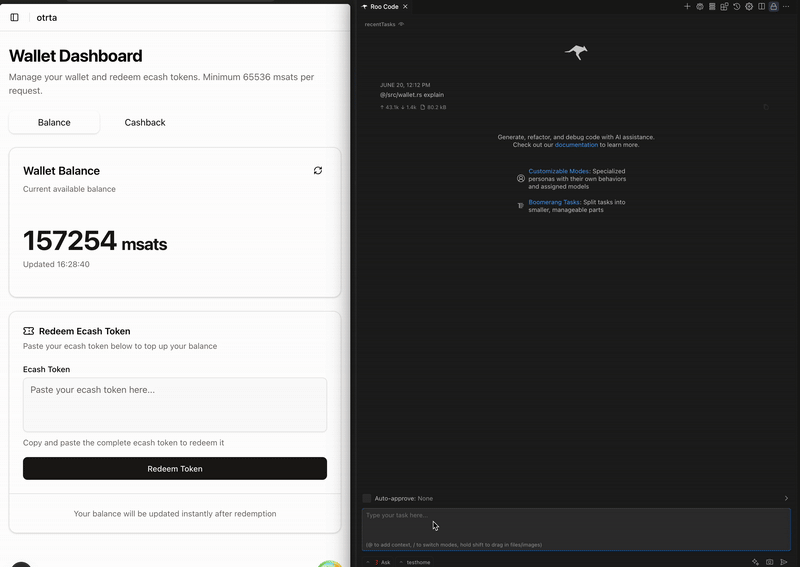
Task: Click the Roo Code kangaroo logo
Action: click(576, 52)
